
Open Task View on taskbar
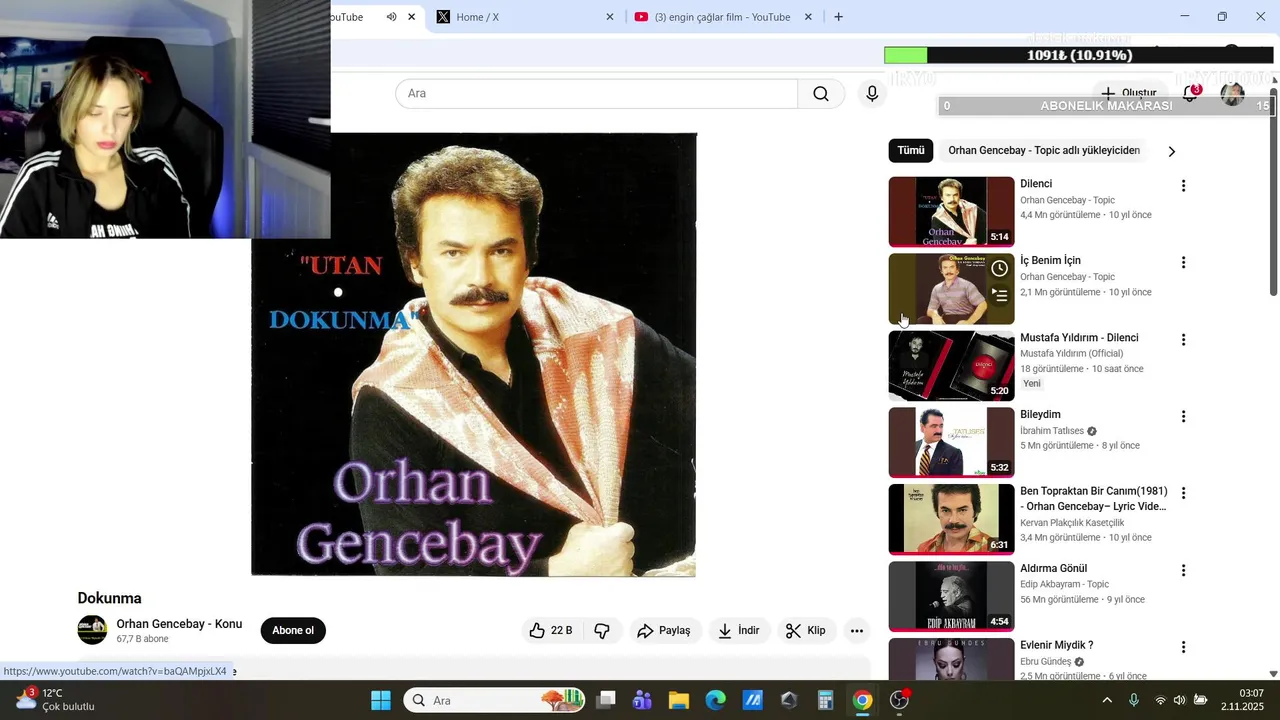point(606,700)
